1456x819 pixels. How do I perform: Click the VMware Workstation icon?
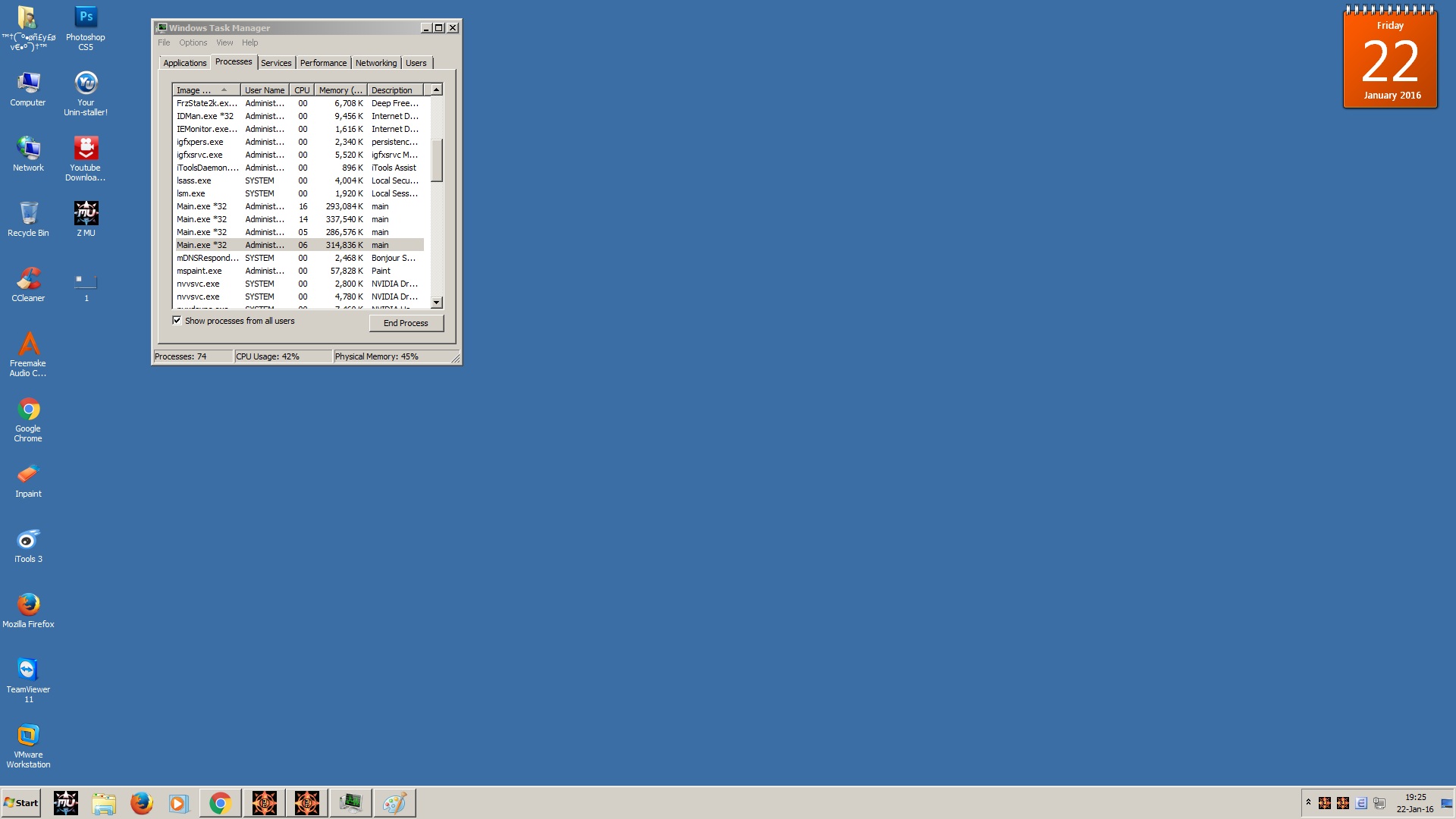point(28,736)
